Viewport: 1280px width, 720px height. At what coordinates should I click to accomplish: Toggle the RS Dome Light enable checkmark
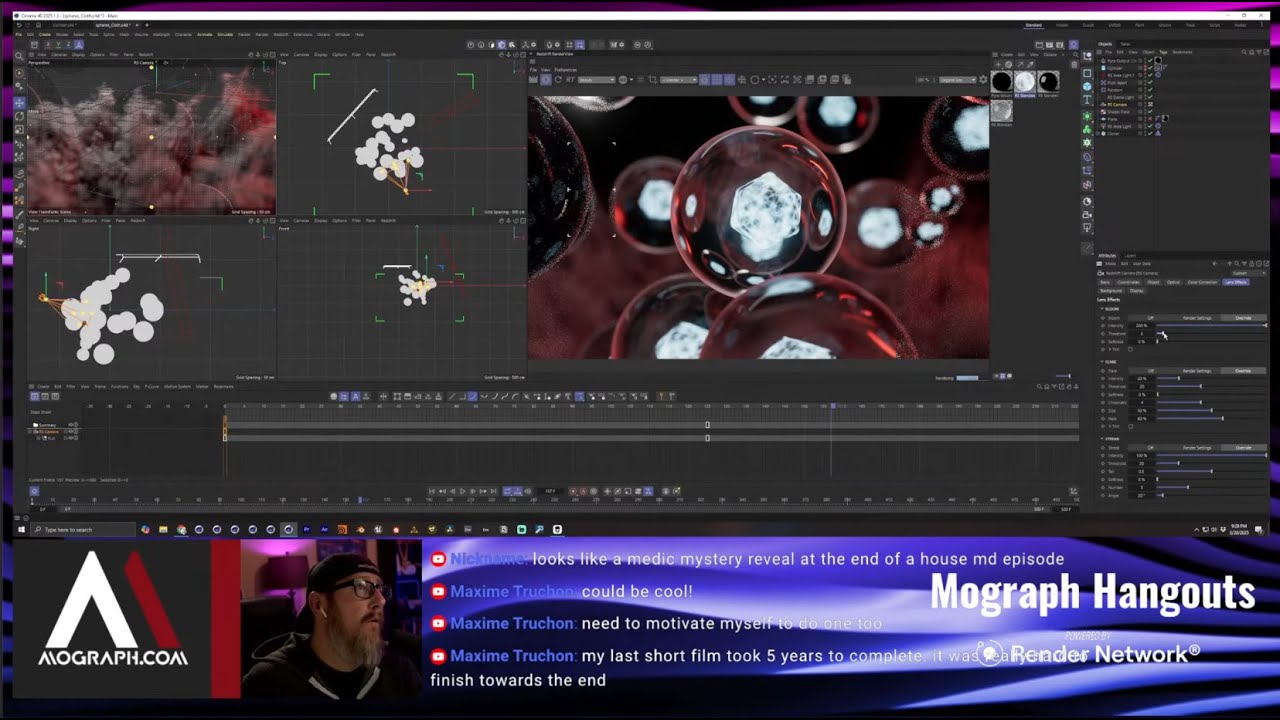tap(1150, 97)
